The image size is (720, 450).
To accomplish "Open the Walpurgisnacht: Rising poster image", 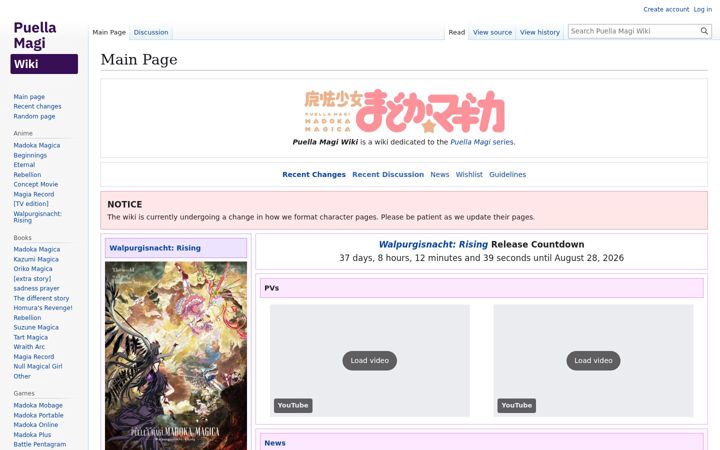I will click(176, 356).
